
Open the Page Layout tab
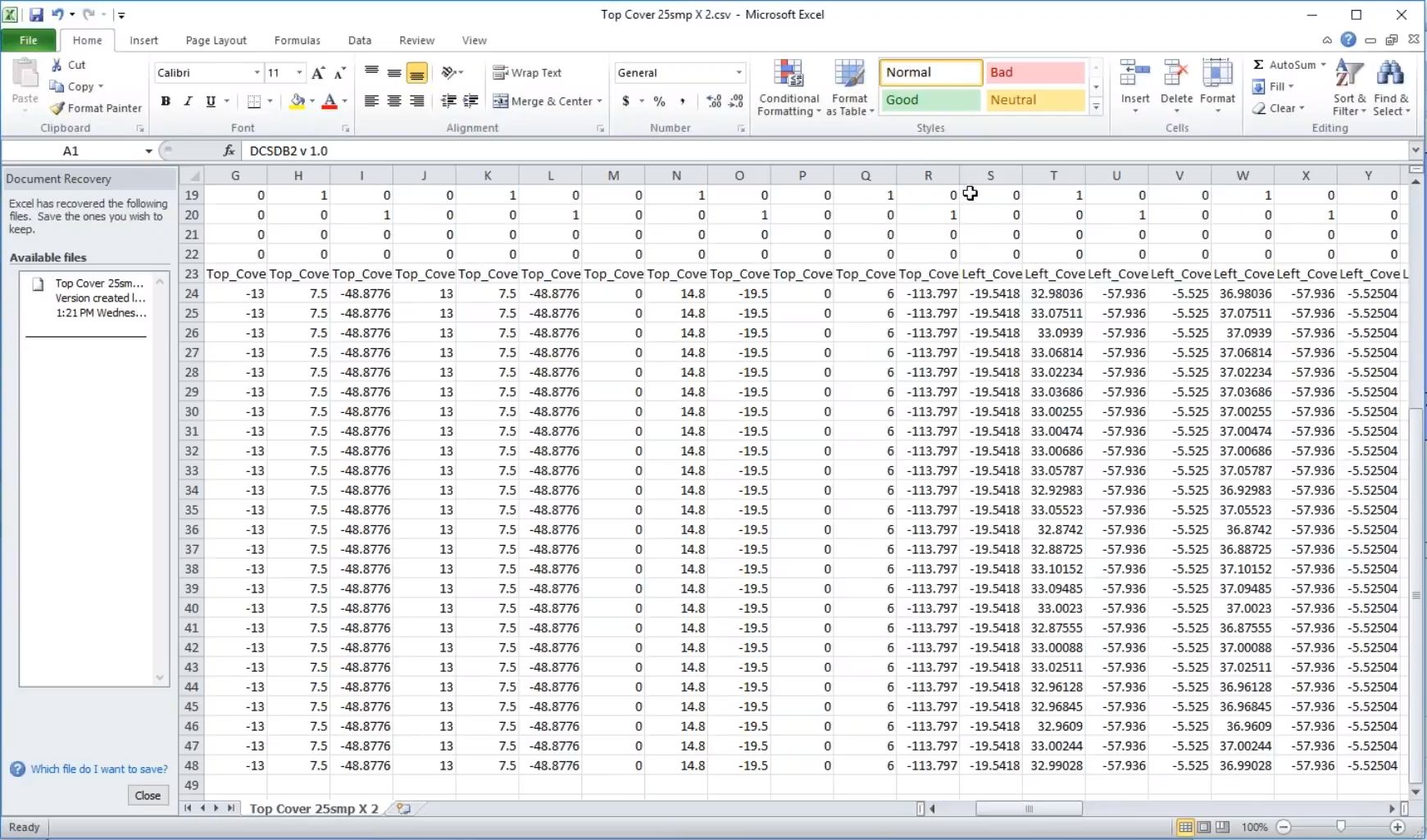[216, 40]
